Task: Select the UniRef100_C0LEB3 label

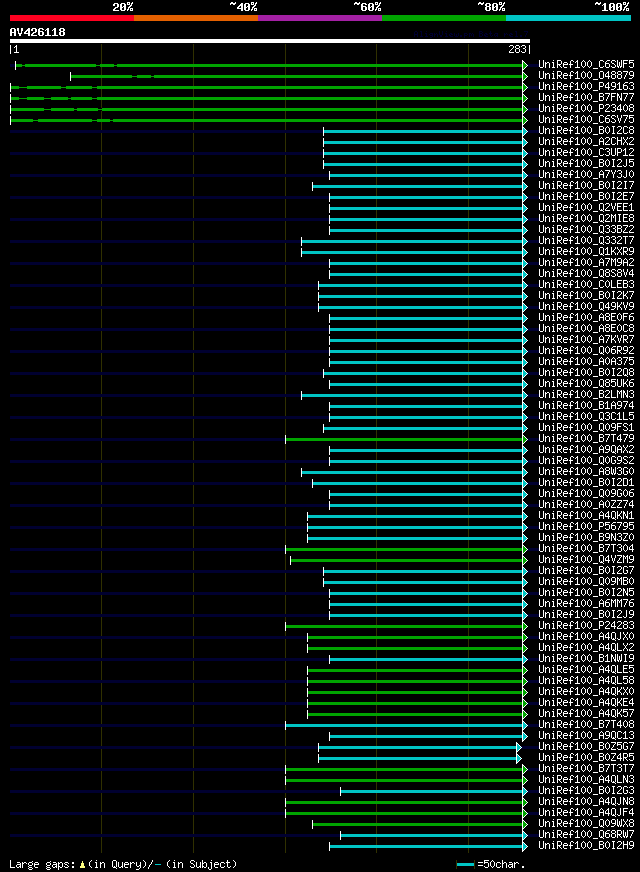Action: (x=586, y=285)
